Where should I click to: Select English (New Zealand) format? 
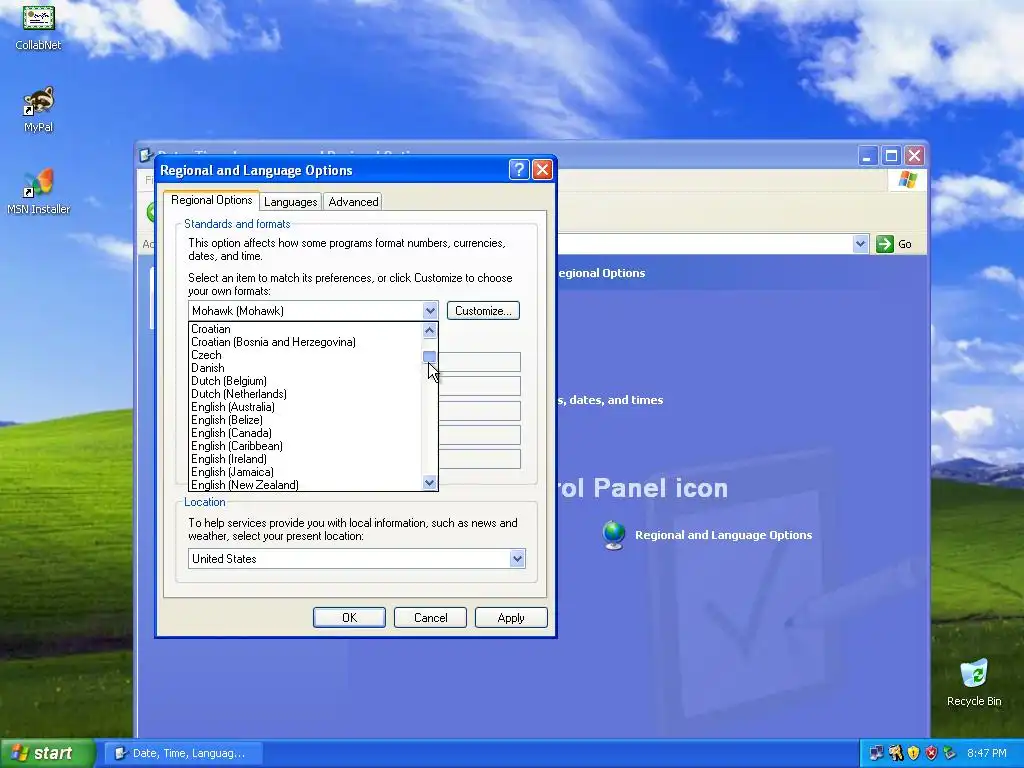click(x=305, y=485)
